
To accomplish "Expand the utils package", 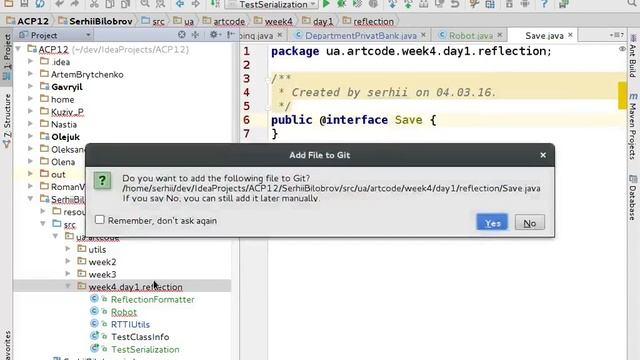I will pos(68,249).
